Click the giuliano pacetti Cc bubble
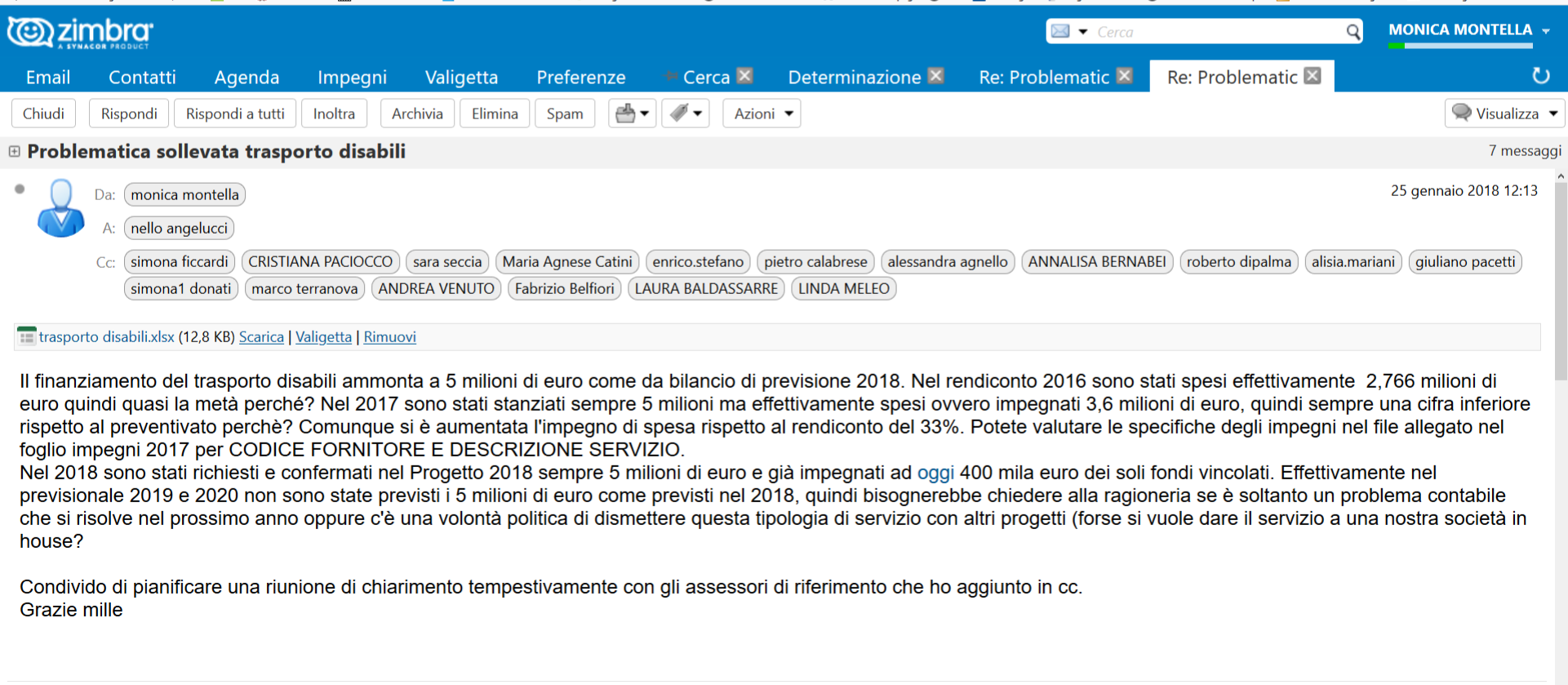The height and width of the screenshot is (685, 1568). (x=1465, y=261)
